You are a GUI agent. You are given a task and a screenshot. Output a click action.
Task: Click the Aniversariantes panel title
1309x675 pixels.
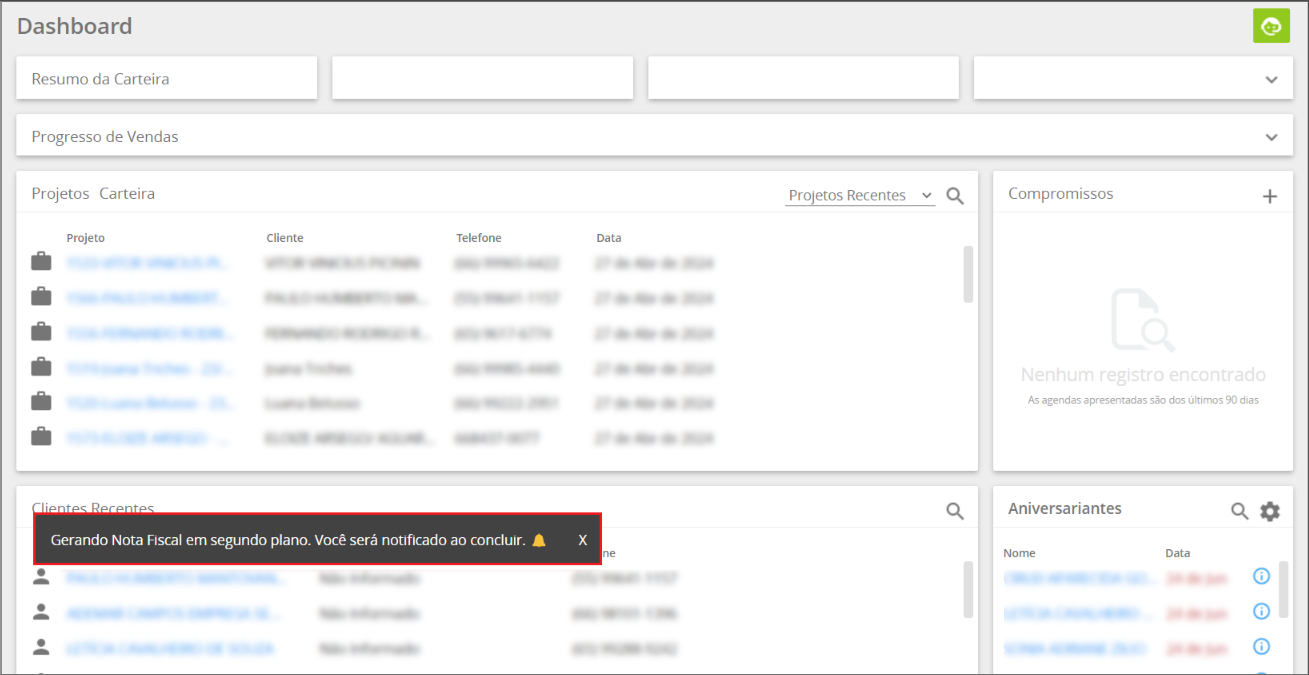click(1065, 508)
